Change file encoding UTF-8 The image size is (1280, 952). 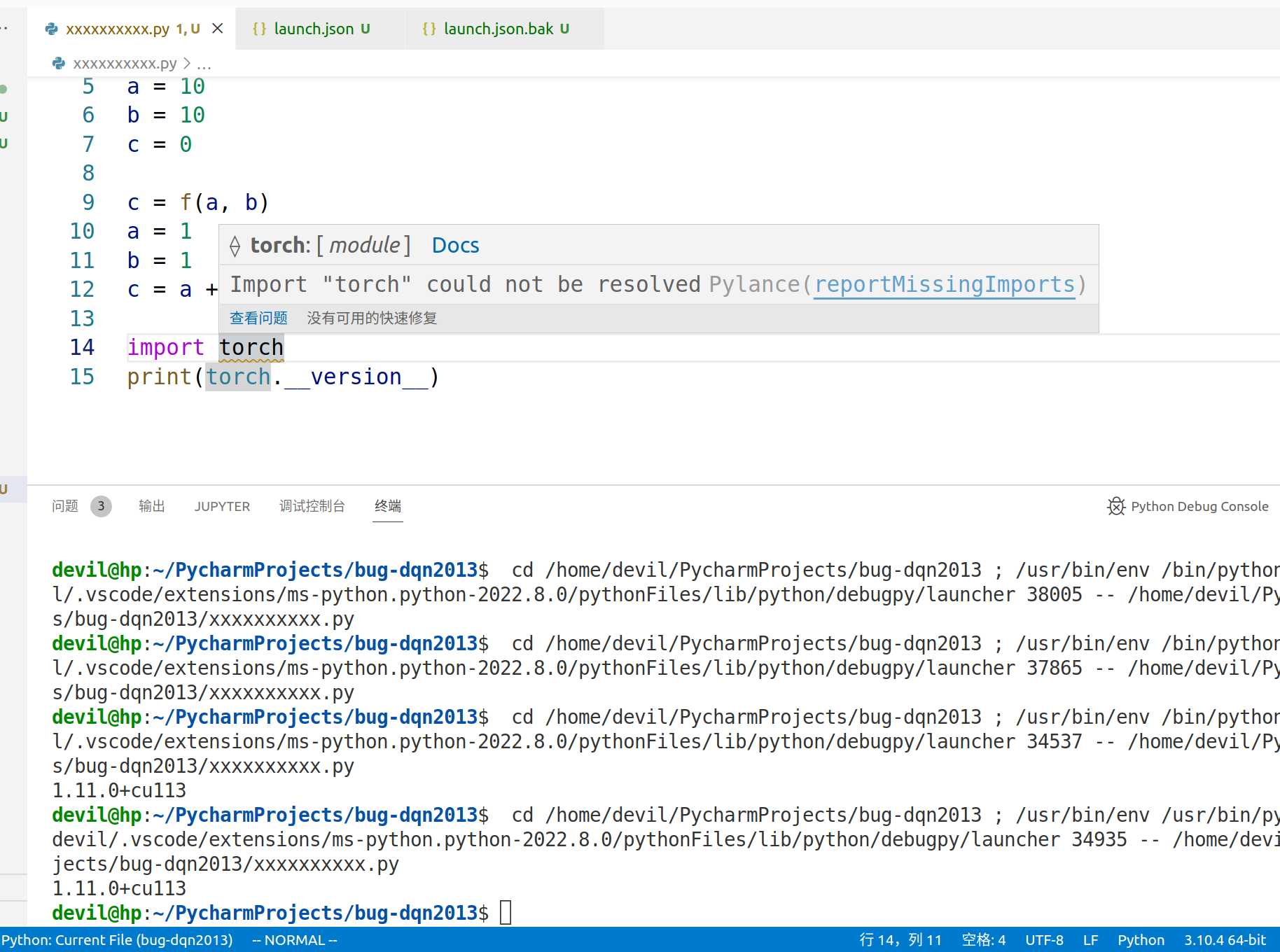(1044, 940)
